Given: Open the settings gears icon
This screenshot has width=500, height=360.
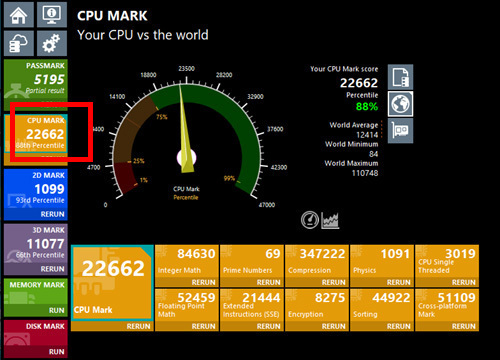Looking at the screenshot, I should [x=52, y=43].
